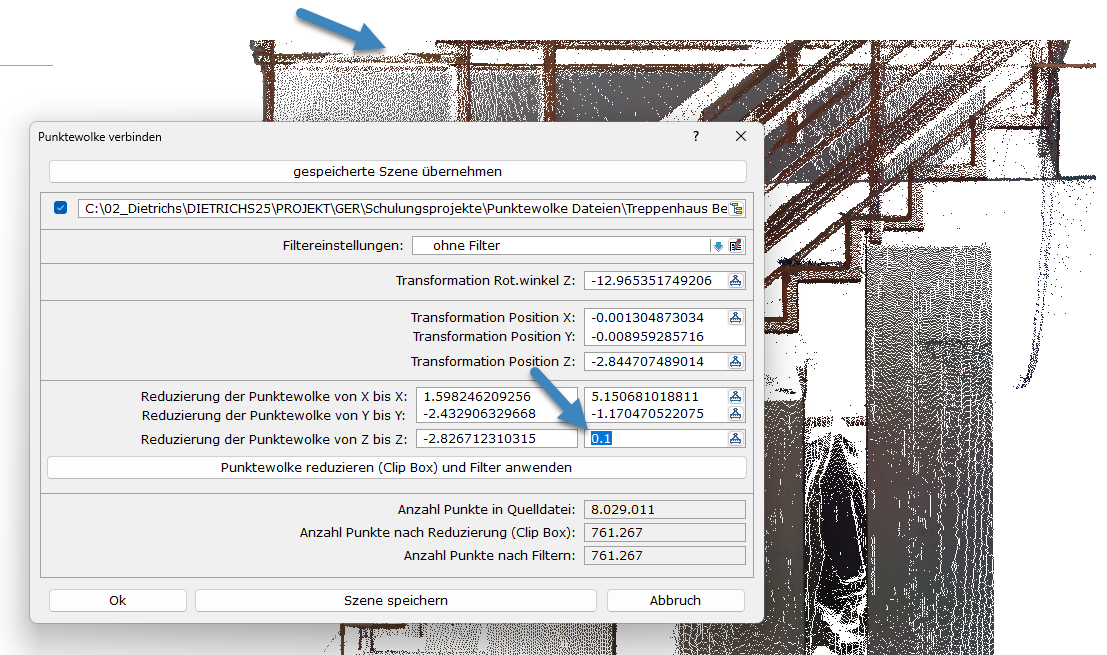The image size is (1107, 655).
Task: Click pick icon for Transformation Position X
Action: pyautogui.click(x=736, y=318)
